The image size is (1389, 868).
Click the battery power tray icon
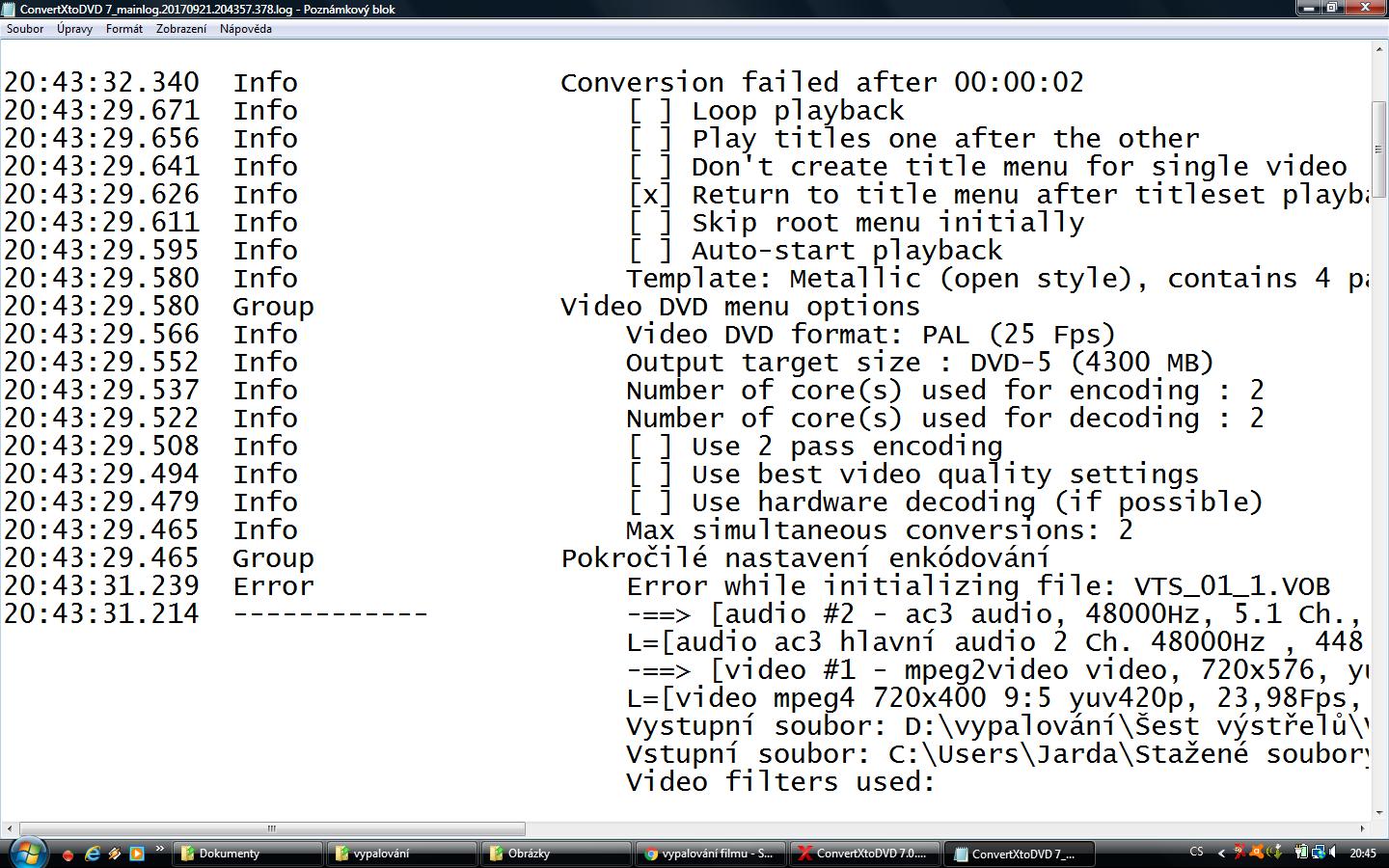click(1301, 853)
